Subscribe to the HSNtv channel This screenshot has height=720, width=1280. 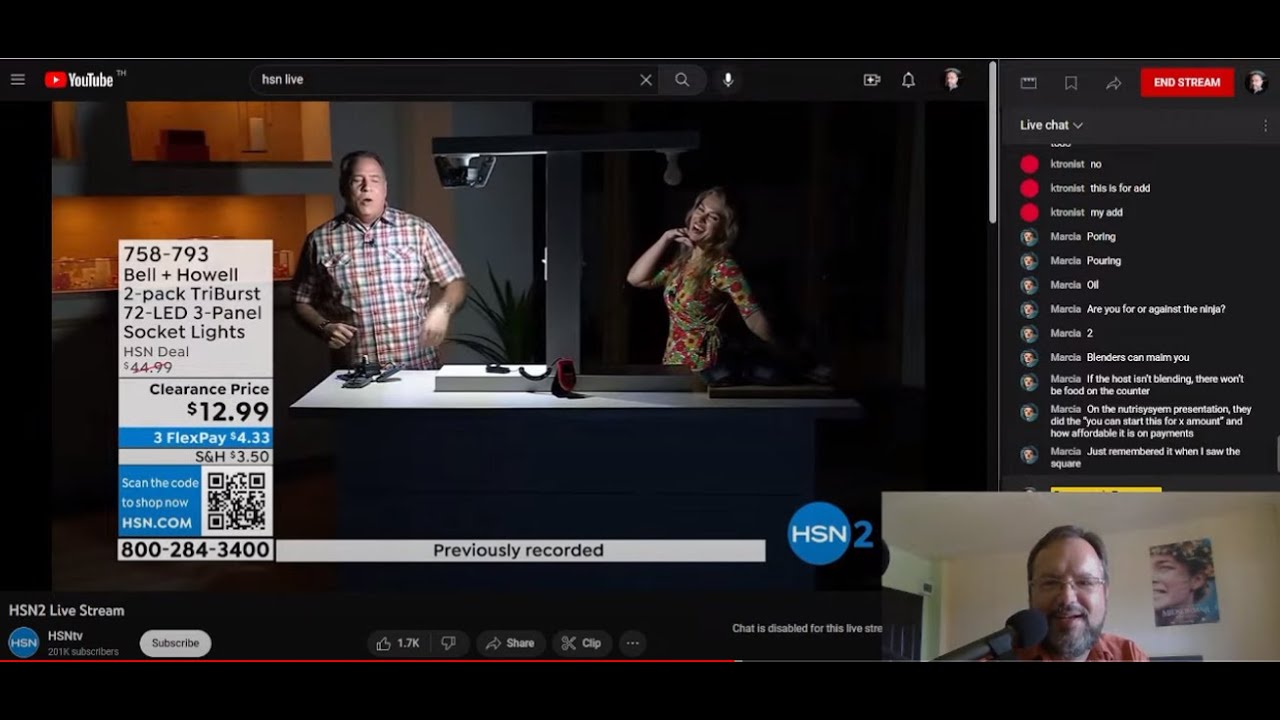click(175, 643)
